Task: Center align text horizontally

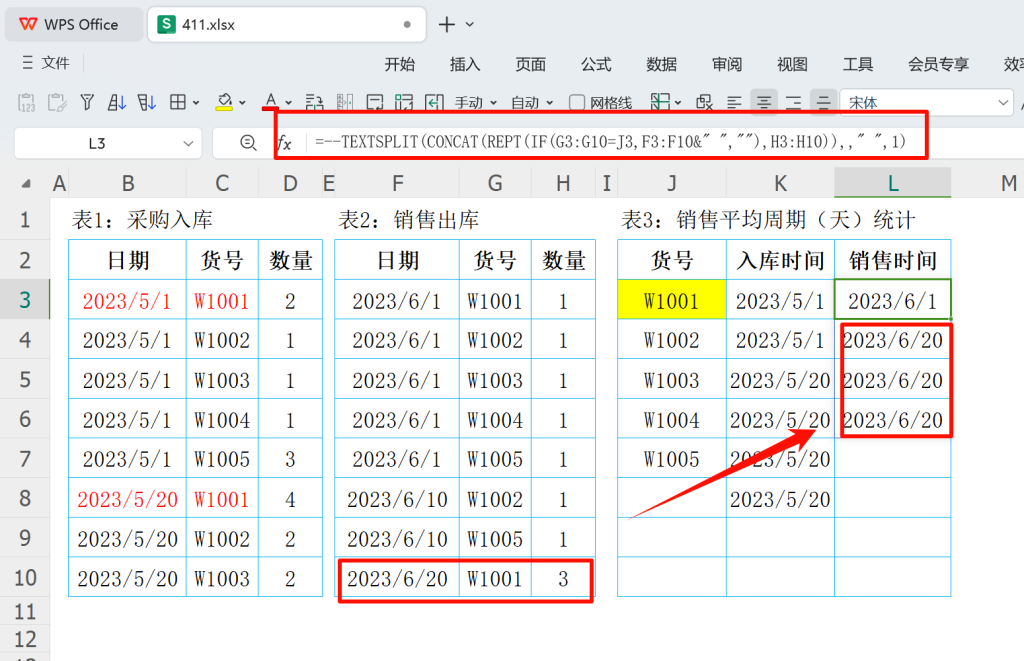Action: (x=764, y=103)
